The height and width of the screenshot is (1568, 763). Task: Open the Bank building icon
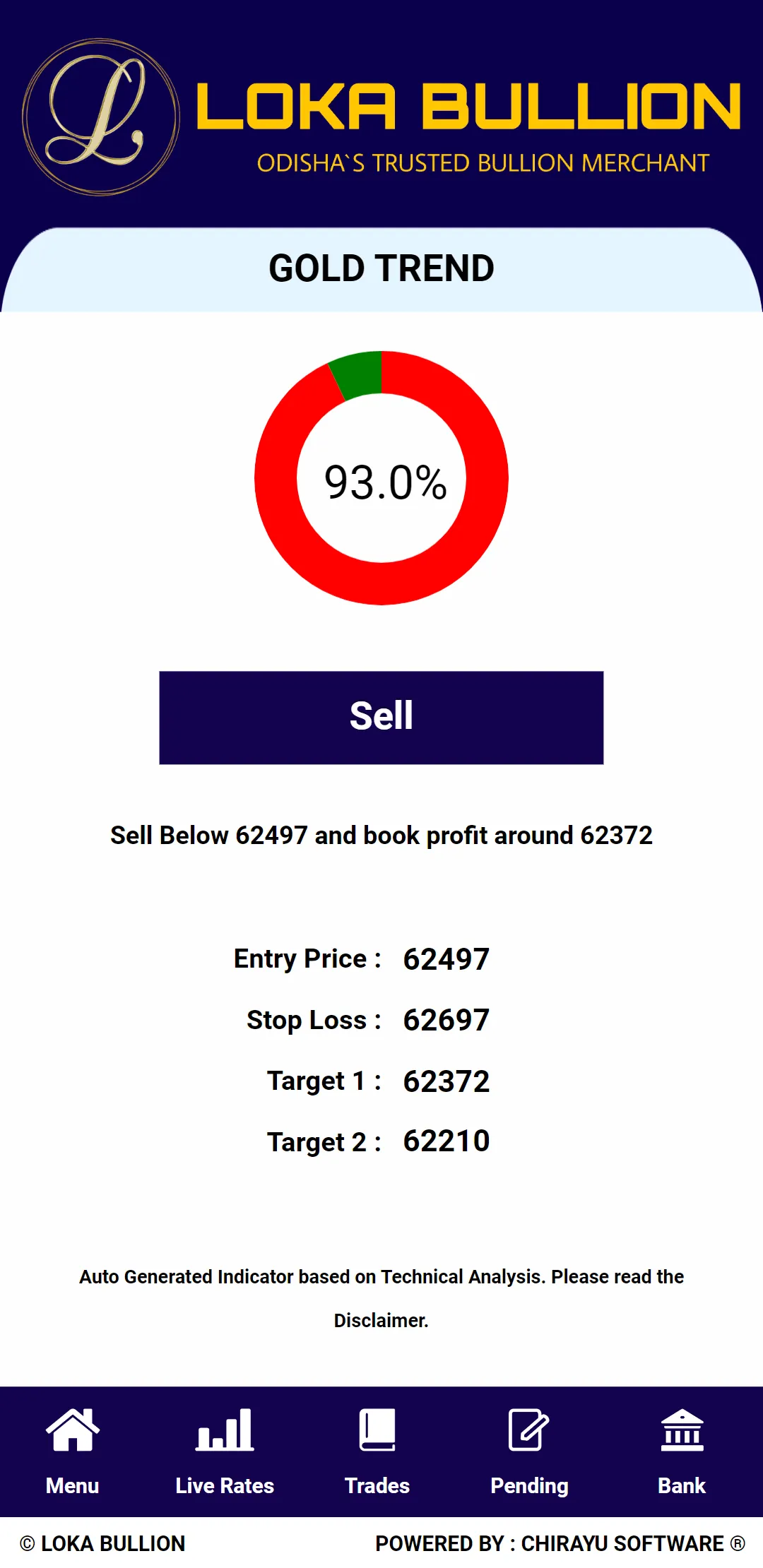pyautogui.click(x=682, y=1429)
